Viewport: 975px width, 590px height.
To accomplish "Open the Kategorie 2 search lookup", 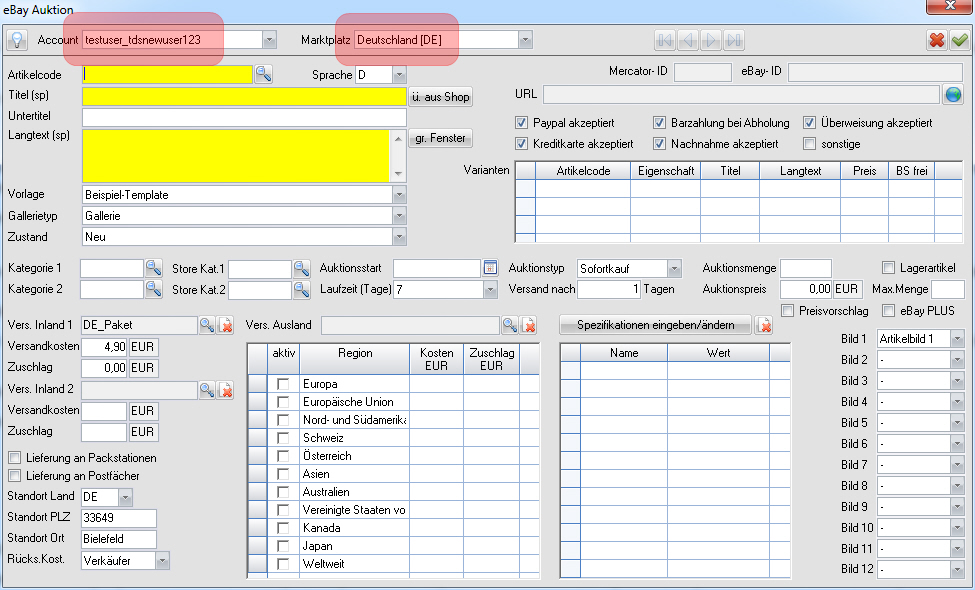I will [x=154, y=289].
